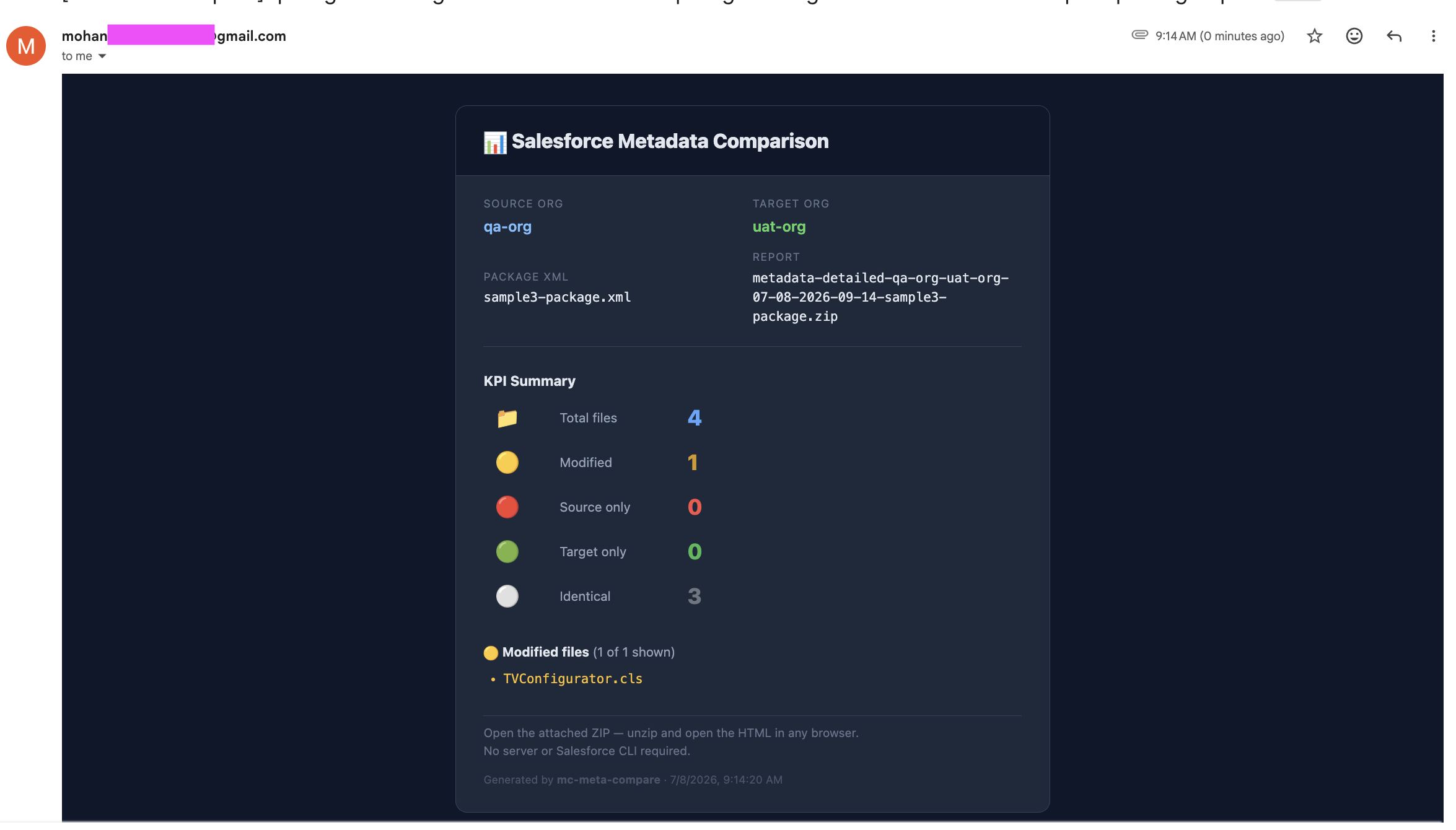The width and height of the screenshot is (1456, 830).
Task: Click the metadata-detailed report zip filename
Action: 880,297
